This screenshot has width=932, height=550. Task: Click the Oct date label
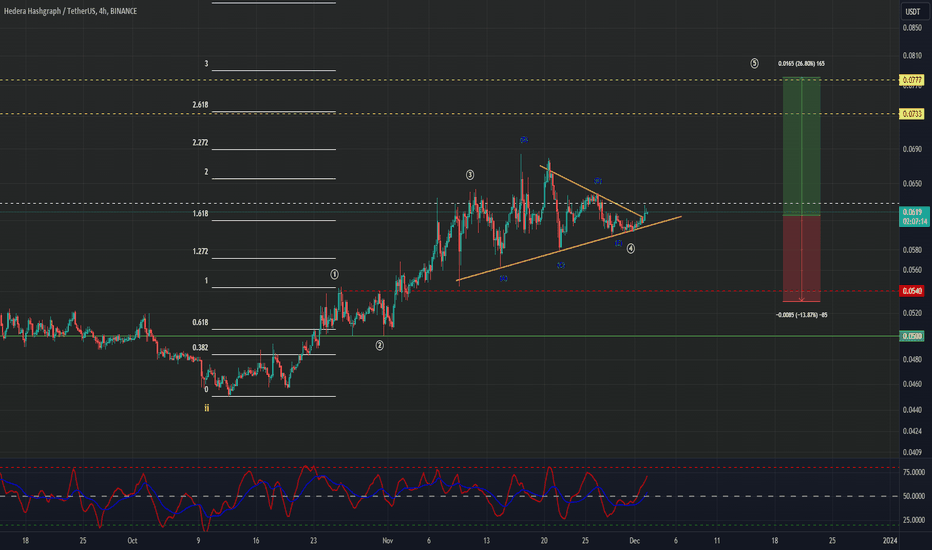point(132,540)
